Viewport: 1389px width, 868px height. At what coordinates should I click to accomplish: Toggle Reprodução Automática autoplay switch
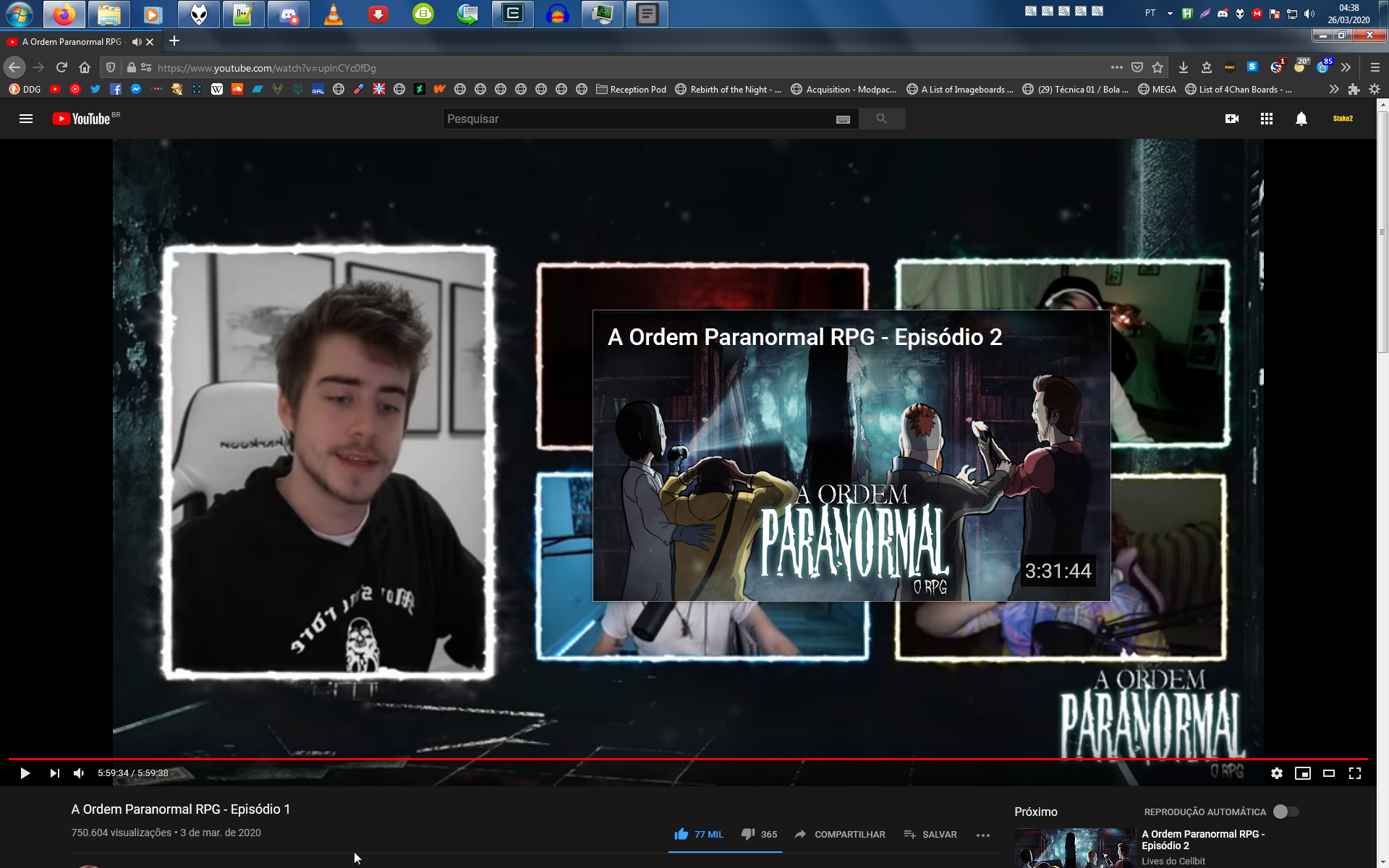pos(1286,812)
